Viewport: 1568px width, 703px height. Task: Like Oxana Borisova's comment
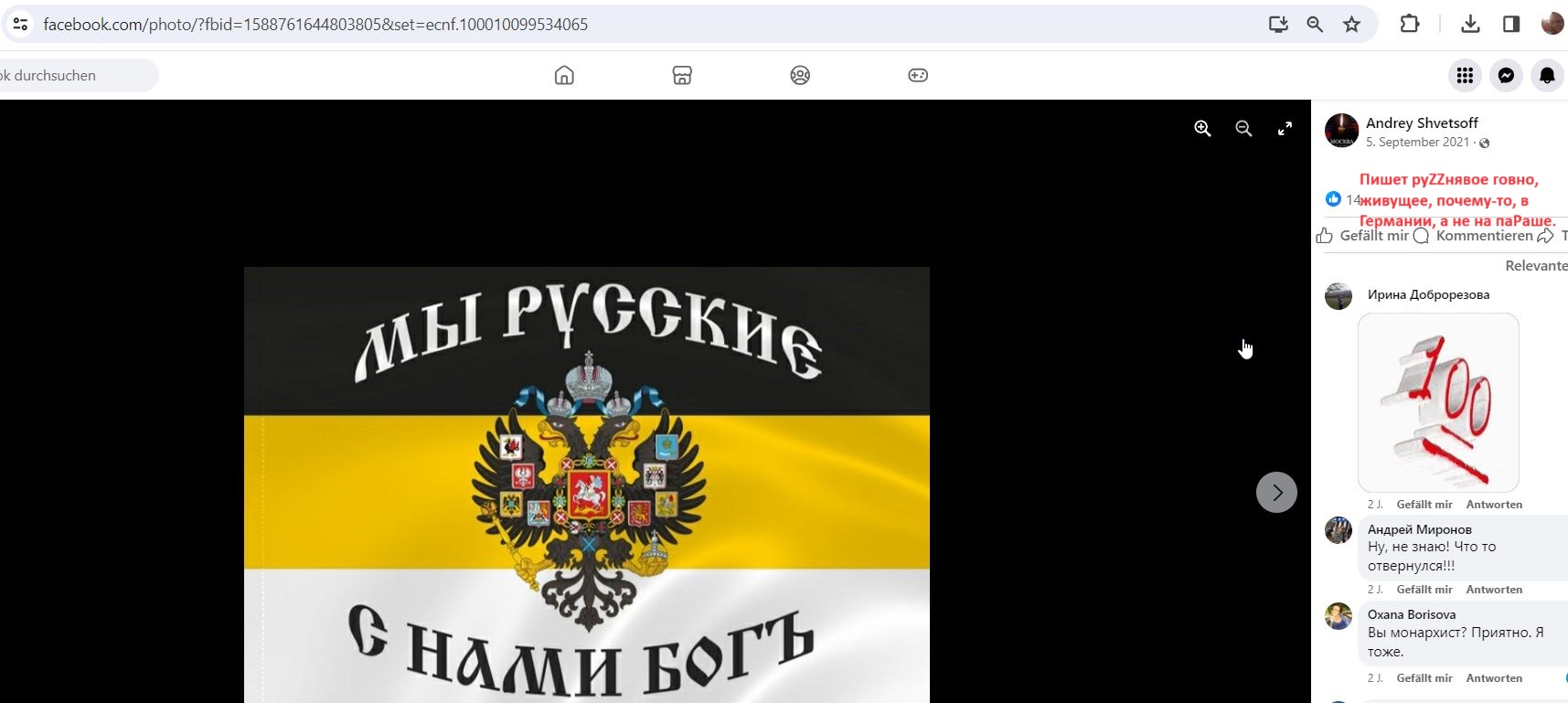tap(1424, 678)
